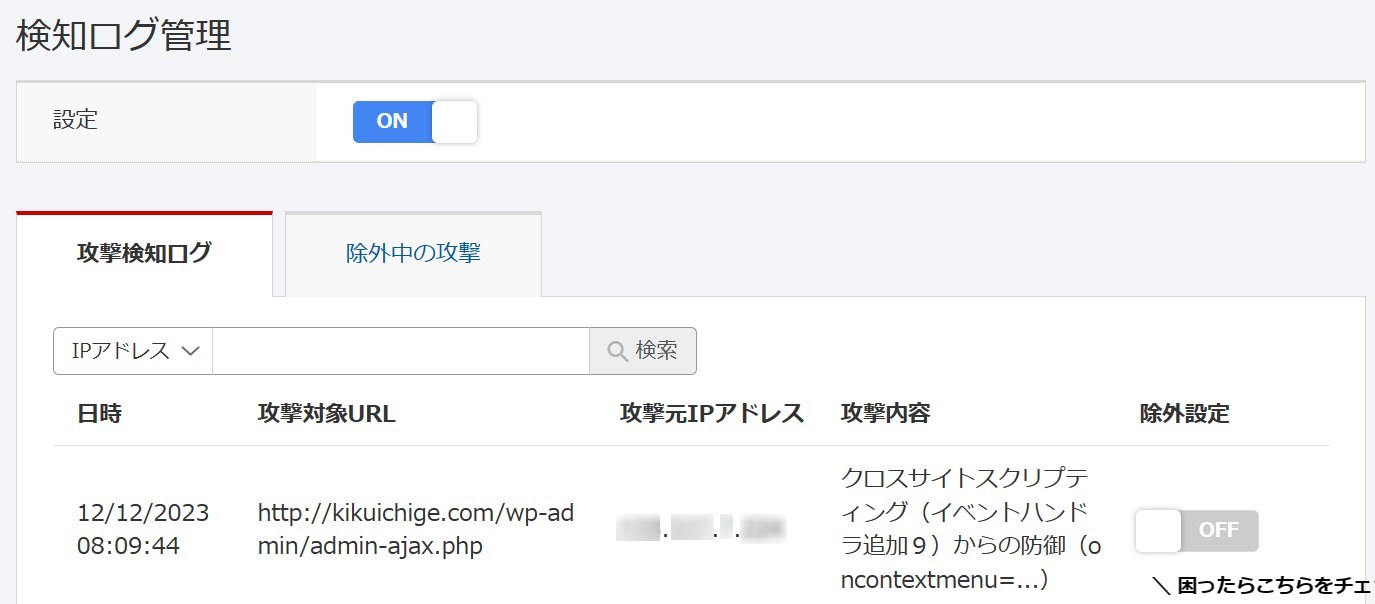Turn off the 設定 ON switch
This screenshot has height=604, width=1375.
(415, 122)
